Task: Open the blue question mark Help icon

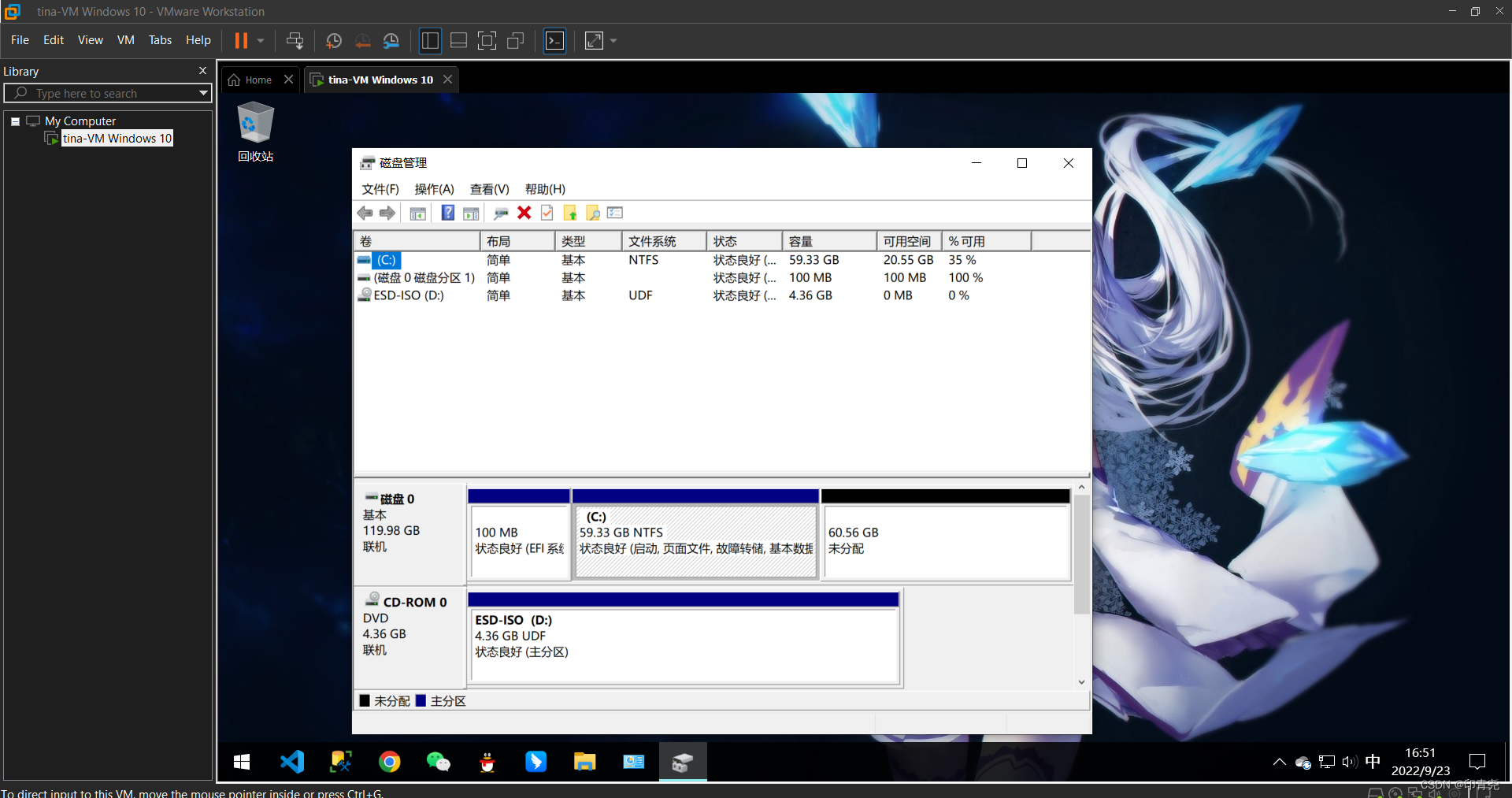Action: [x=447, y=213]
